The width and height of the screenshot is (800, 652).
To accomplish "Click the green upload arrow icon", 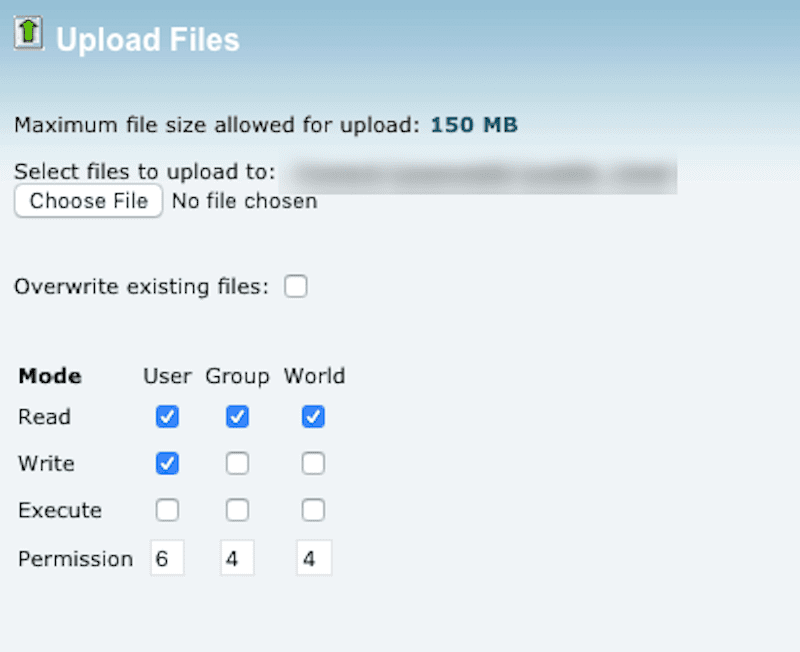I will tap(27, 31).
